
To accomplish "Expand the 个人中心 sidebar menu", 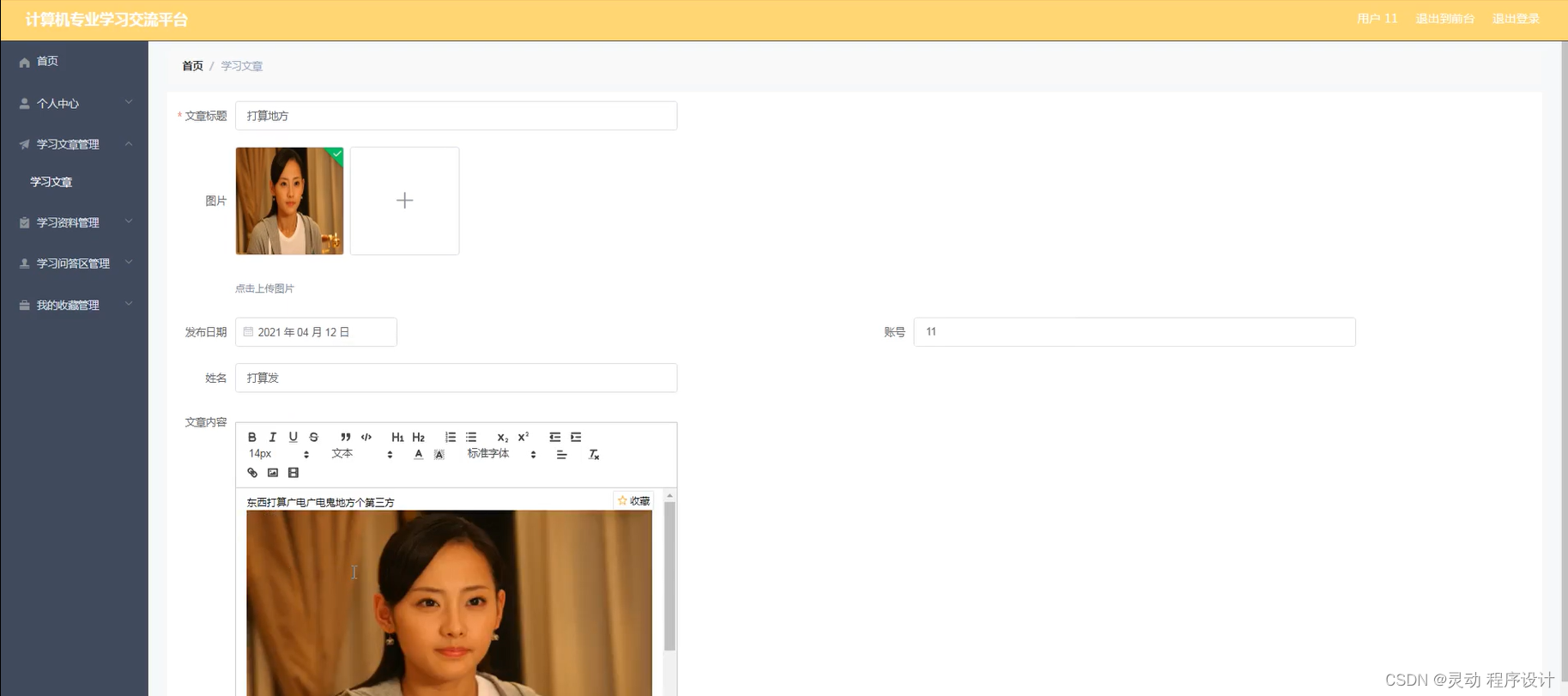I will tap(74, 103).
